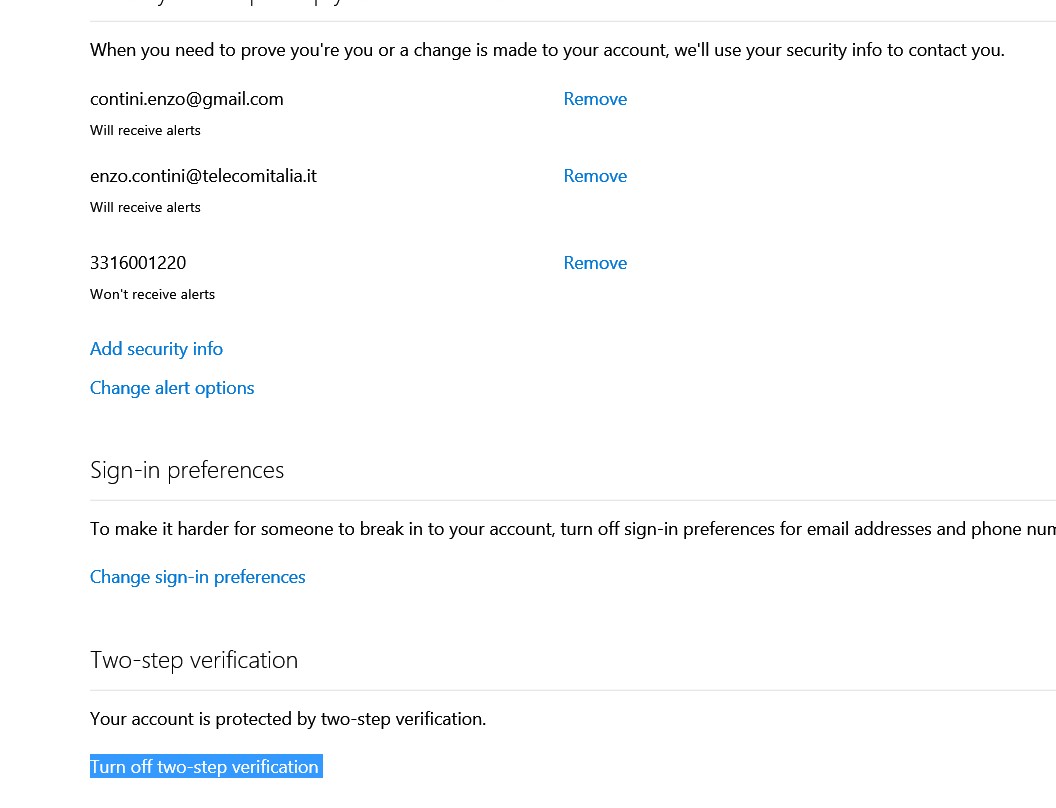This screenshot has width=1056, height=808.
Task: Open Change sign-in preferences
Action: (x=197, y=577)
